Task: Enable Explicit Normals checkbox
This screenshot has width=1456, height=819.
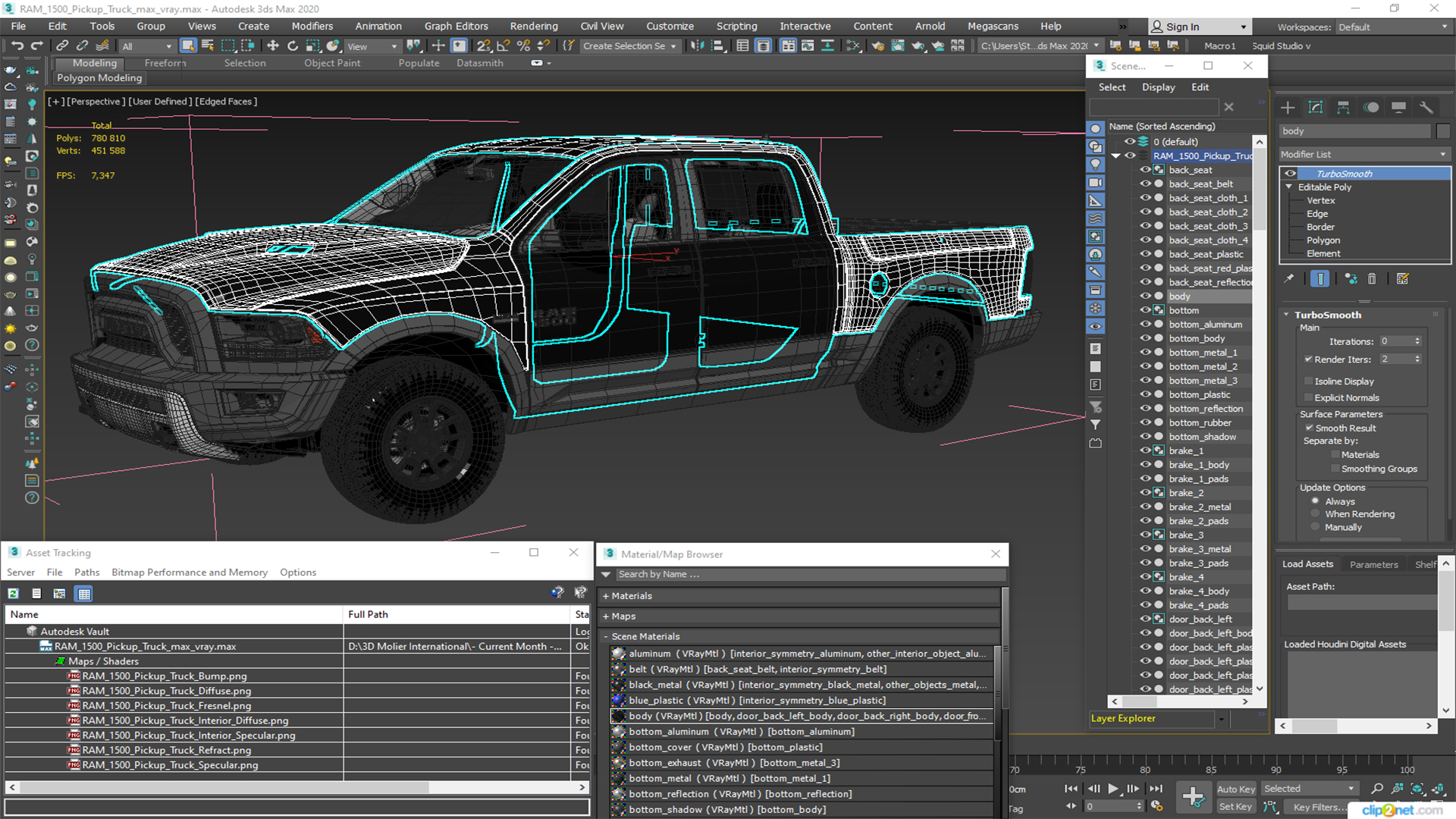Action: click(x=1308, y=397)
